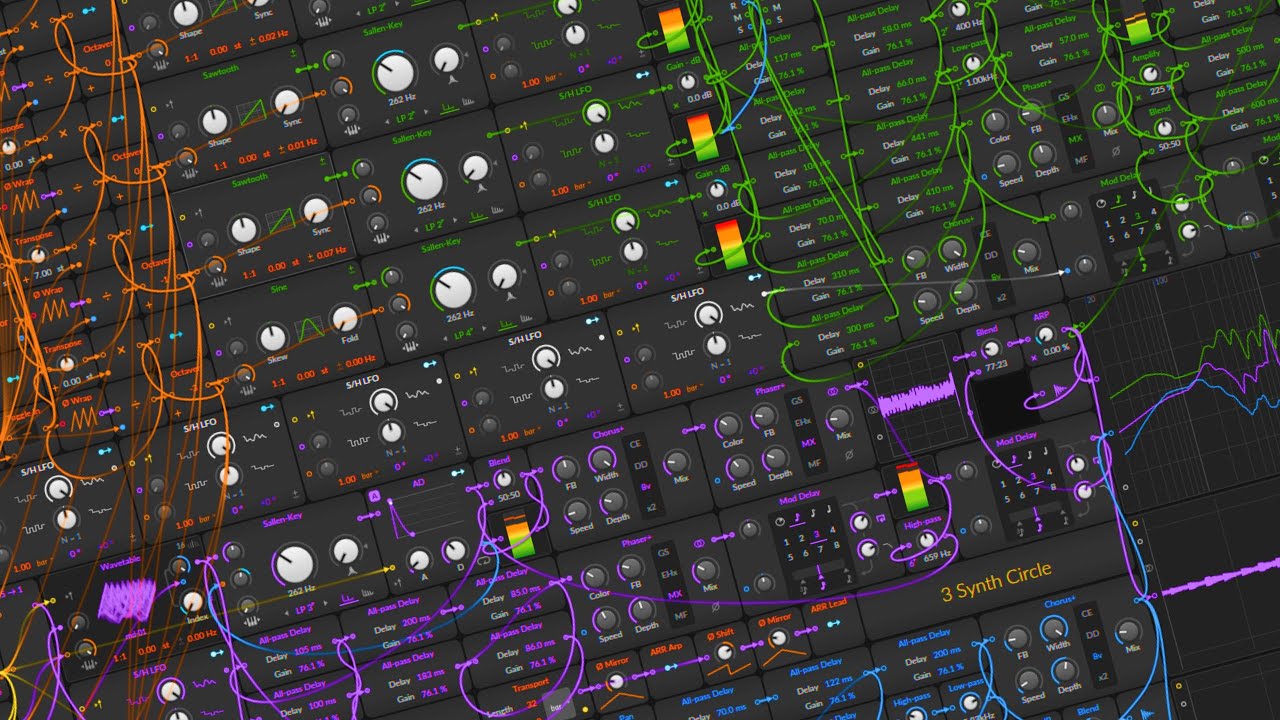Click the '3 Synth Circle' label

pyautogui.click(x=996, y=581)
